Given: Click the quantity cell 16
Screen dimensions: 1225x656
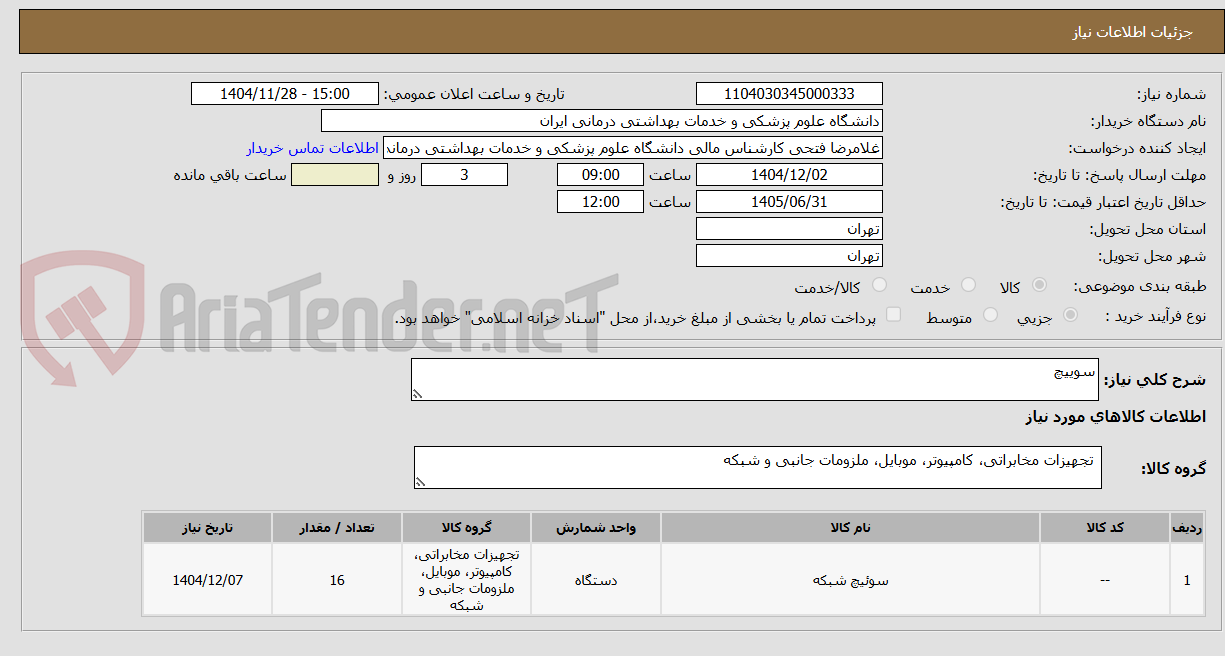Looking at the screenshot, I should tap(337, 580).
